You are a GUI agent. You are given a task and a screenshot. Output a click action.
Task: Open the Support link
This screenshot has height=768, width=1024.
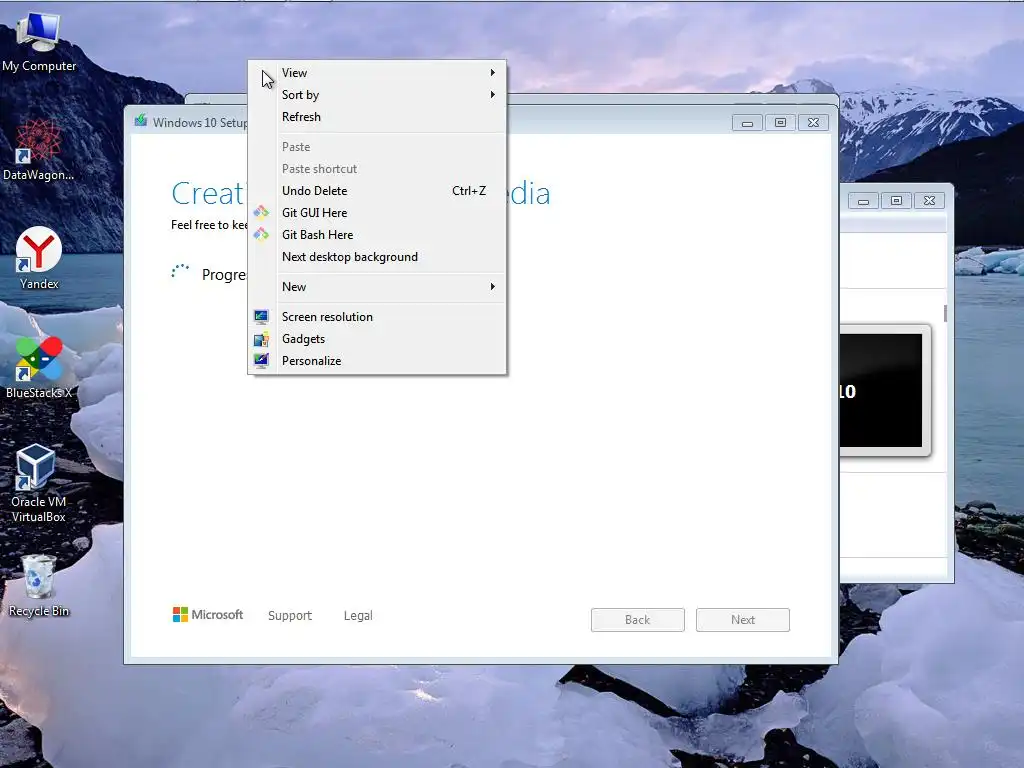pos(290,615)
